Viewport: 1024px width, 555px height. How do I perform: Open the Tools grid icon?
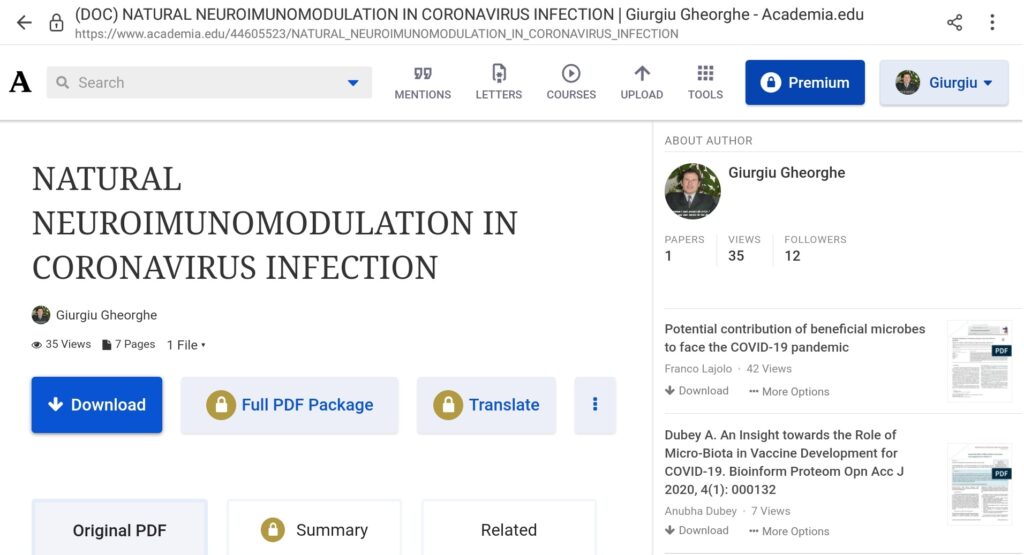705,74
